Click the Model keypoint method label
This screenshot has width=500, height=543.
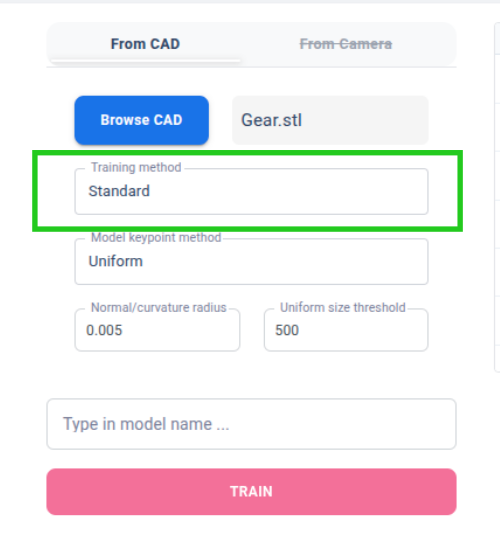(156, 238)
